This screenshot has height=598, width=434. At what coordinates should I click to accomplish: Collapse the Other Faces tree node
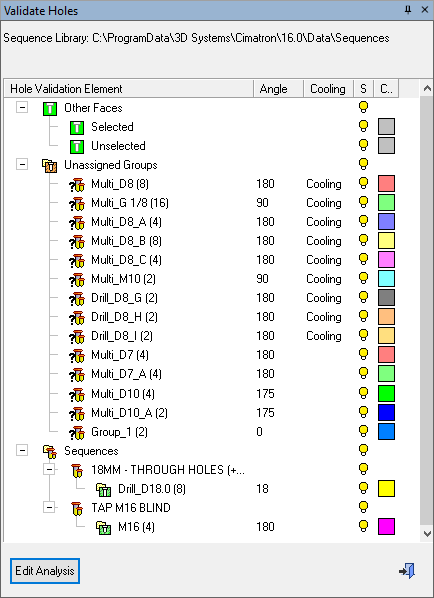pyautogui.click(x=22, y=108)
